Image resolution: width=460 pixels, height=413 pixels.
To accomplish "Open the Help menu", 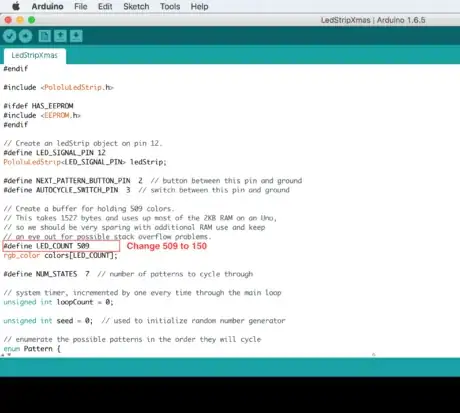I will click(199, 6).
